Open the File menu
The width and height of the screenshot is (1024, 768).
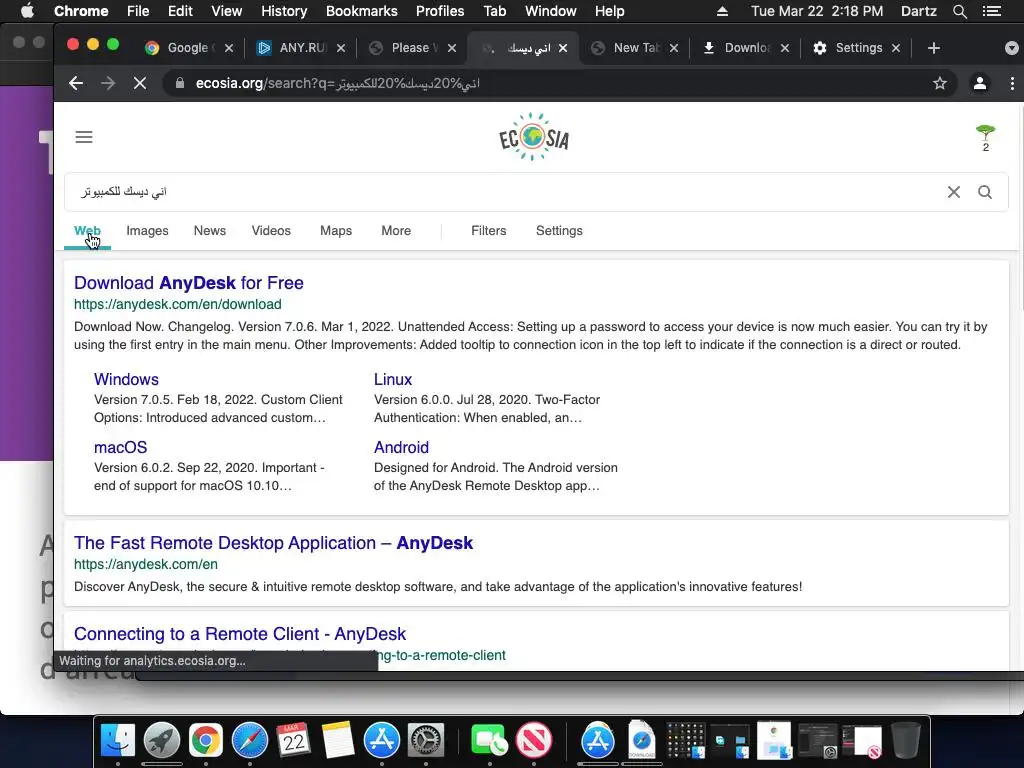tap(138, 11)
